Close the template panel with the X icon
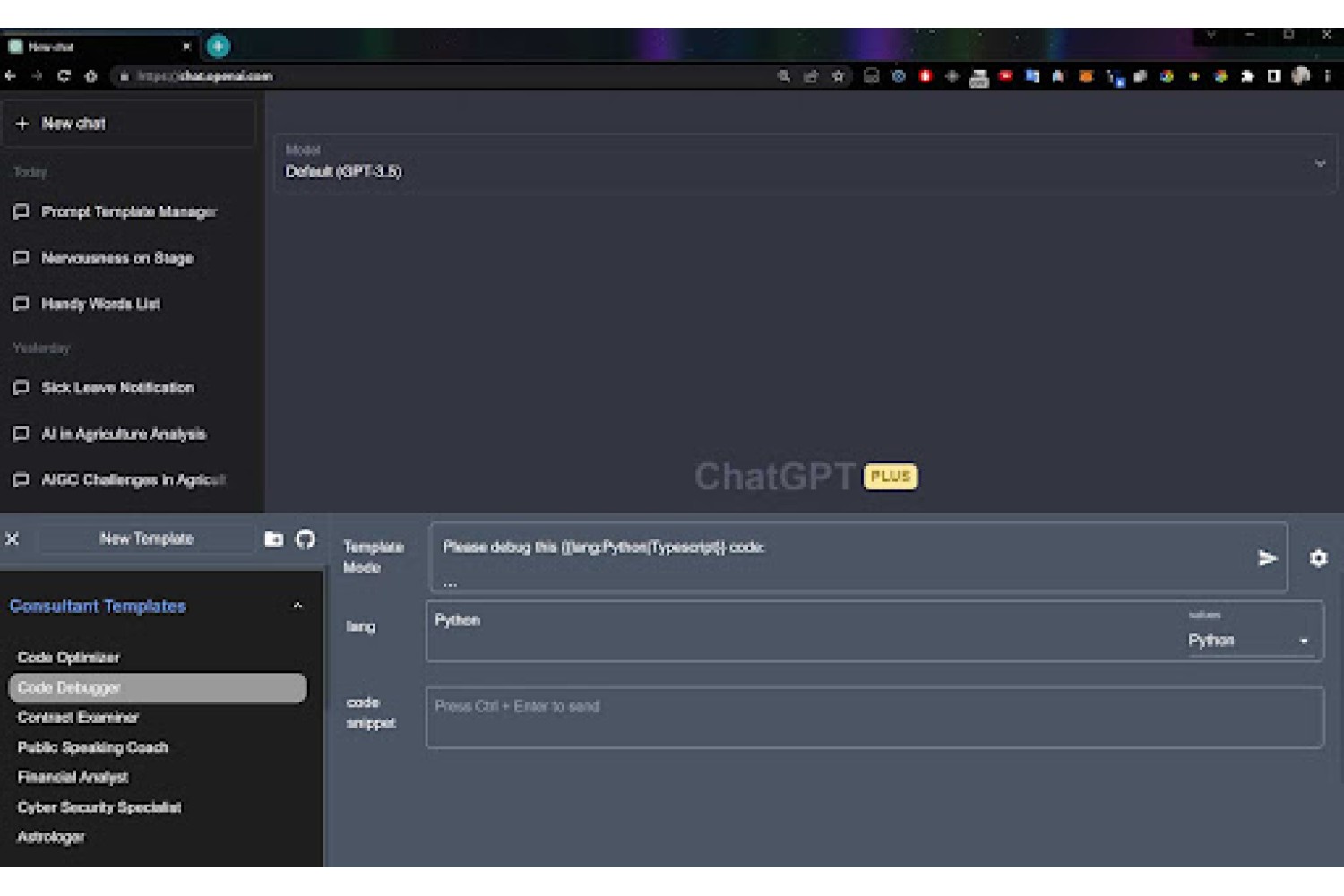This screenshot has width=1344, height=896. pyautogui.click(x=13, y=538)
